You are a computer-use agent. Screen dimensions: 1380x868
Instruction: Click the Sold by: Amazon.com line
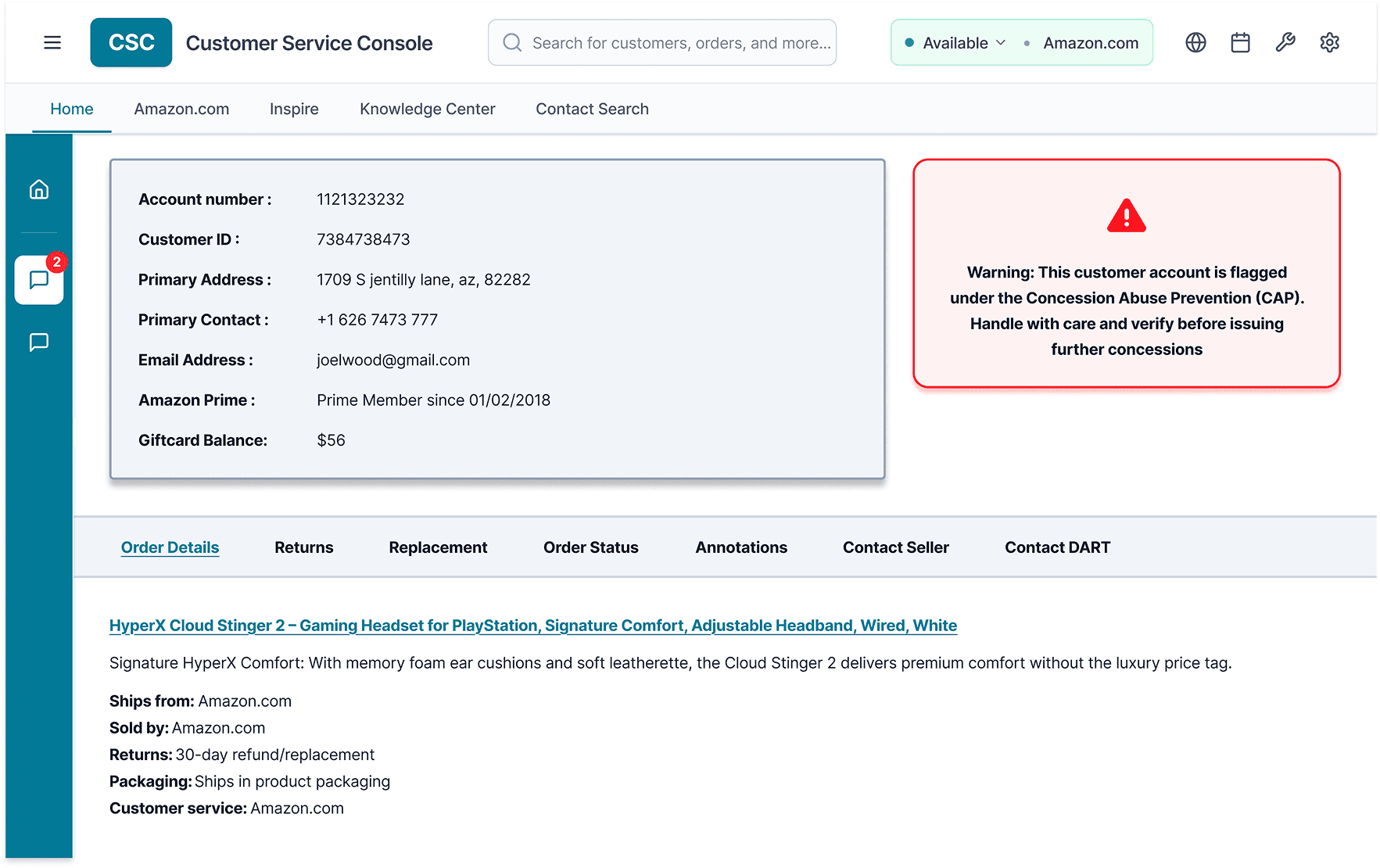coord(188,728)
